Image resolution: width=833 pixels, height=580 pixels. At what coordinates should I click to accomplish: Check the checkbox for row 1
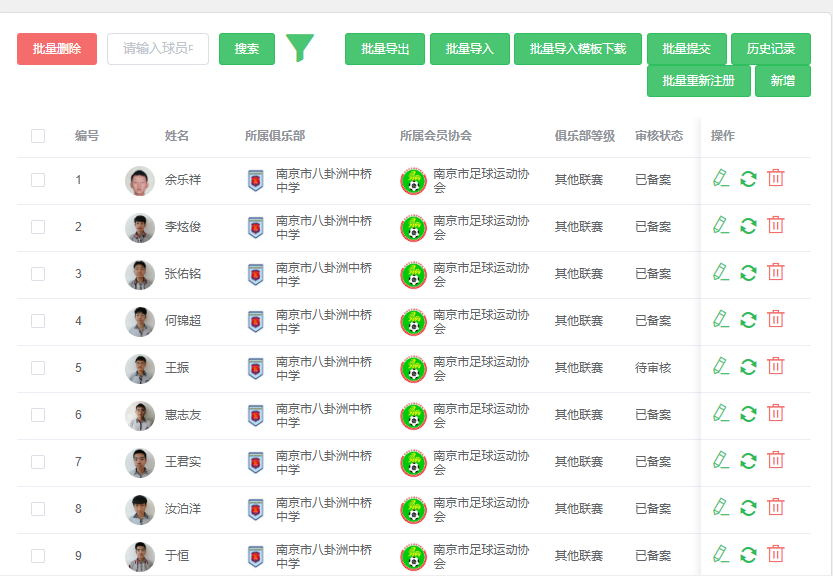pyautogui.click(x=38, y=180)
